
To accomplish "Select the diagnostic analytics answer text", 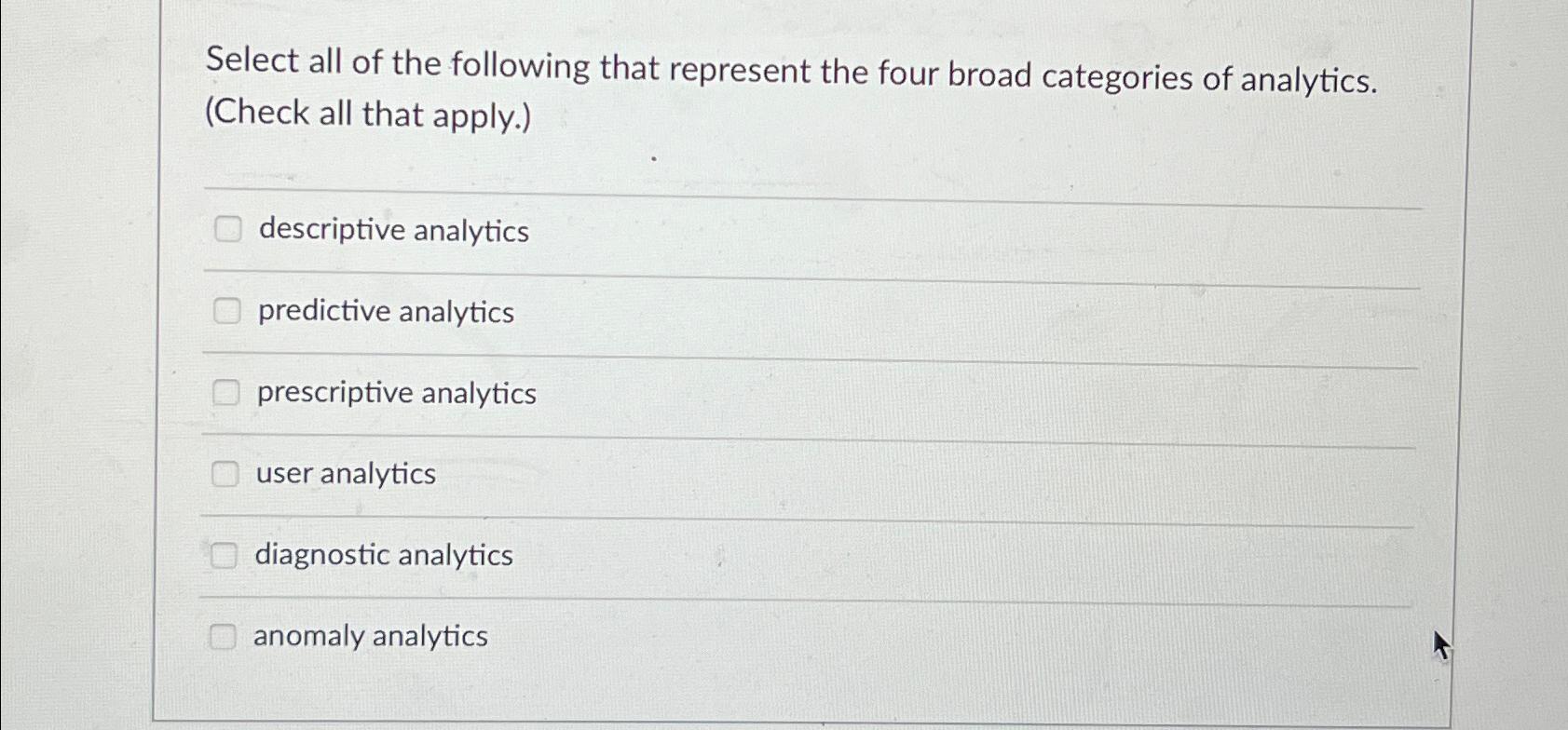I will coord(382,555).
